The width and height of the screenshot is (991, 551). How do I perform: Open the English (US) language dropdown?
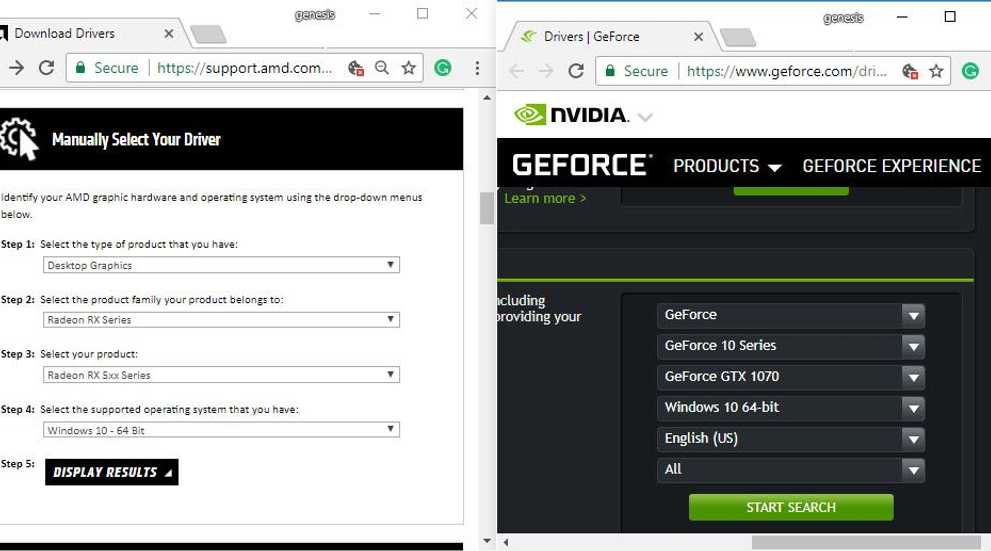[x=790, y=439]
